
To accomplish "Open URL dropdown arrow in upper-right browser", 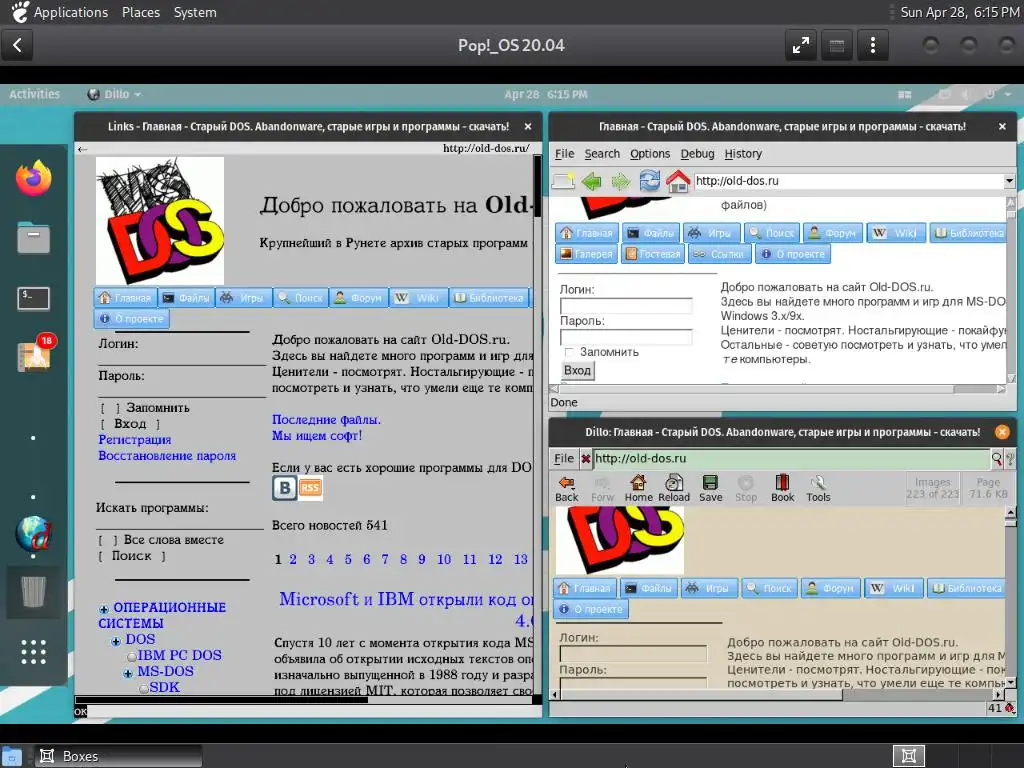I will [x=1009, y=181].
